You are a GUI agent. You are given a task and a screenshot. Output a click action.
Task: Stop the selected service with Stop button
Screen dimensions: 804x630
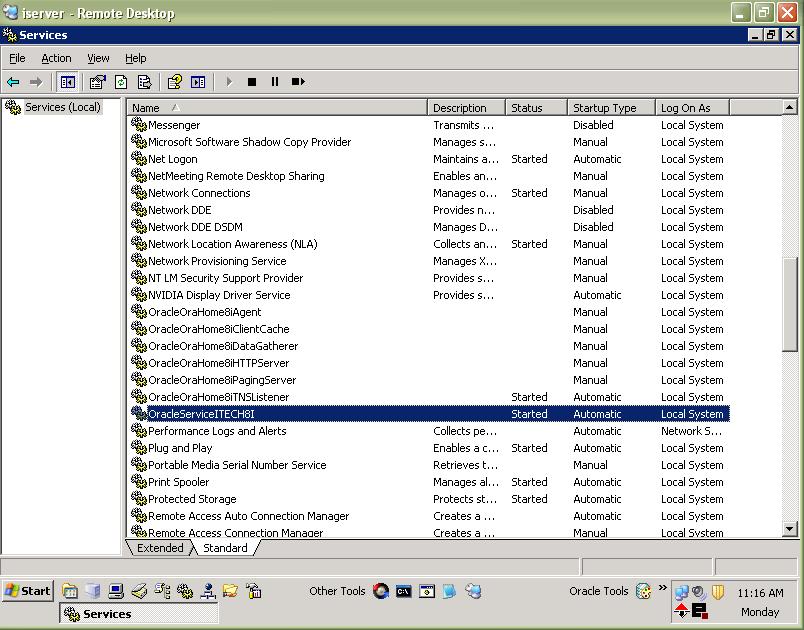pos(252,82)
